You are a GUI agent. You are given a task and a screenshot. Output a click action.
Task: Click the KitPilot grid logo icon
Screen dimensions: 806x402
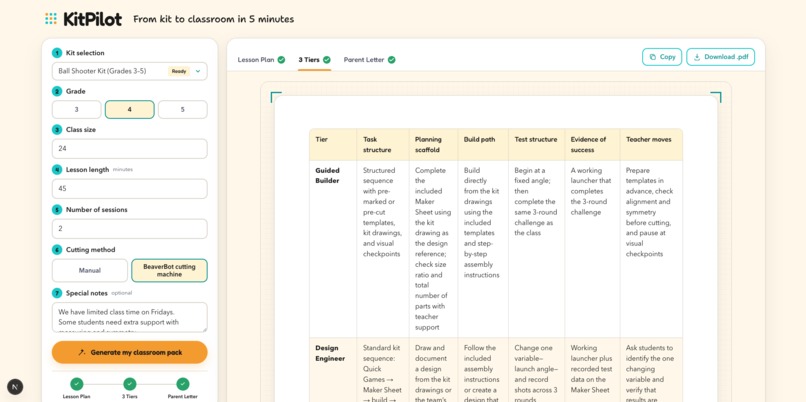[x=51, y=19]
